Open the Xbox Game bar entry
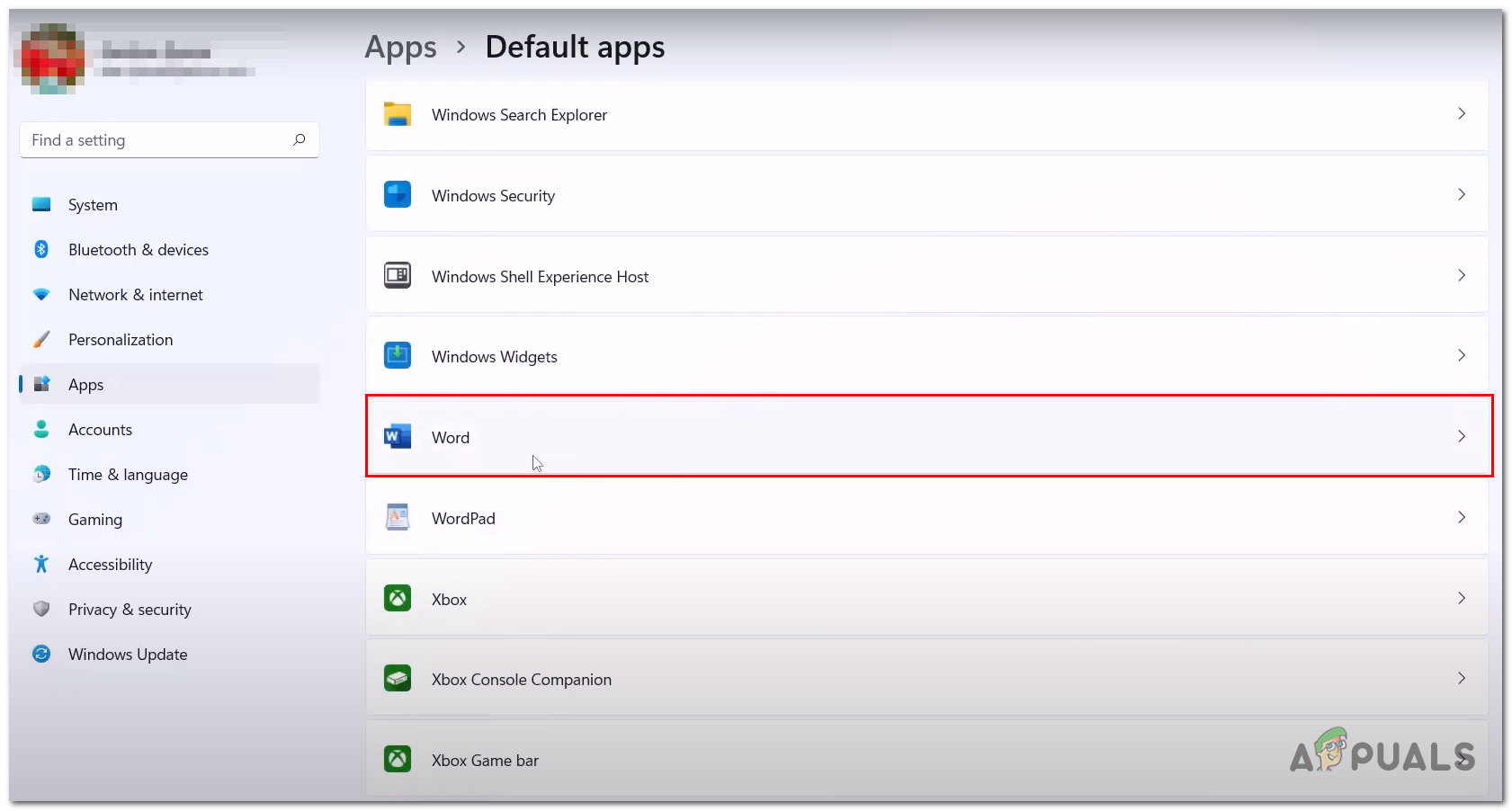 click(485, 761)
